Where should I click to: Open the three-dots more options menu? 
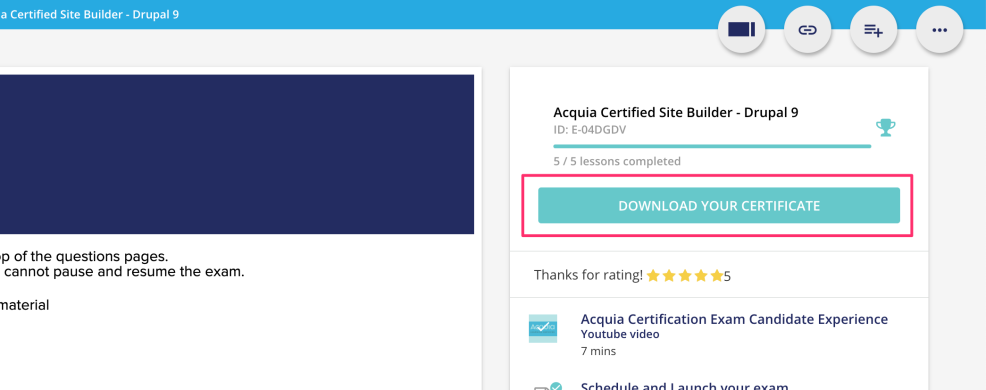[x=939, y=30]
